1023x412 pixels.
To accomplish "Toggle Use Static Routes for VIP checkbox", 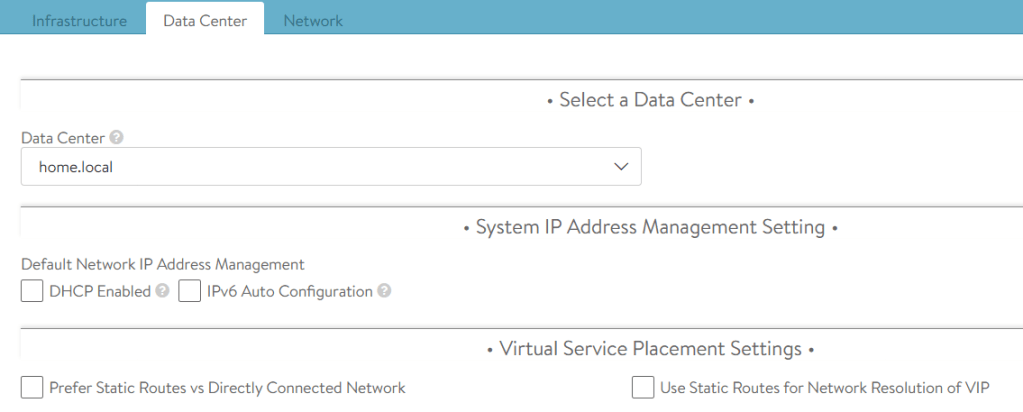I will [643, 387].
